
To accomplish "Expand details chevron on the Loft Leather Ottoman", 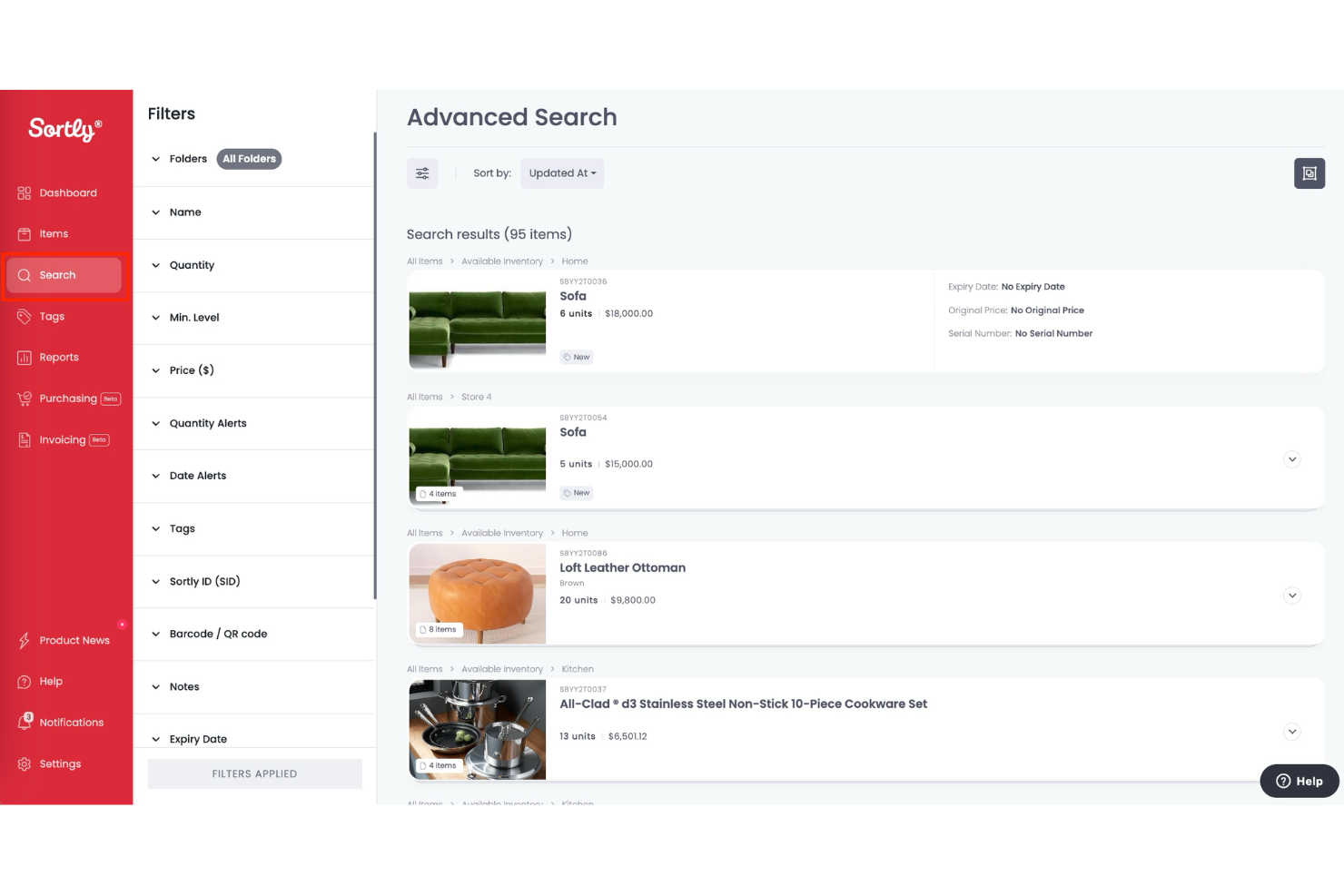I will point(1291,596).
